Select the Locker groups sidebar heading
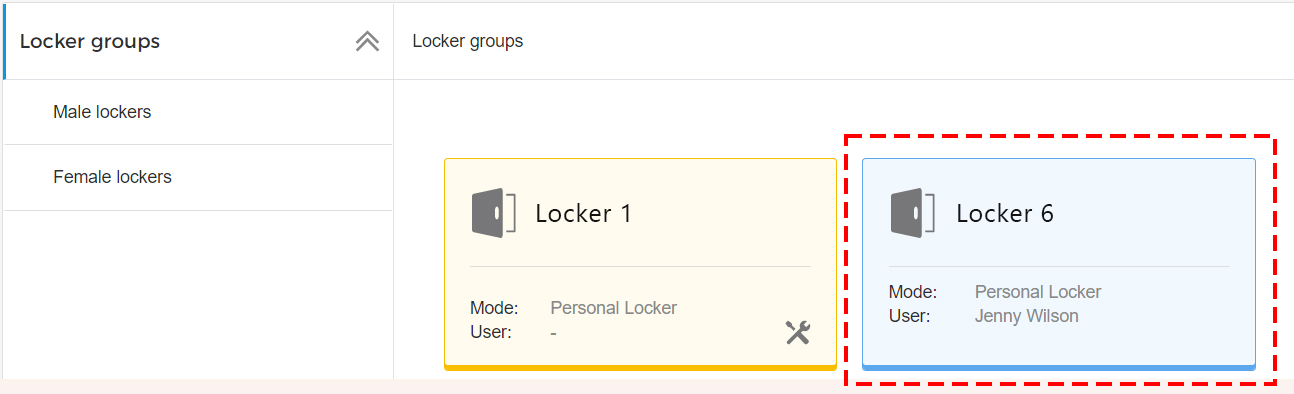Screen dimensions: 1294x394 90,41
